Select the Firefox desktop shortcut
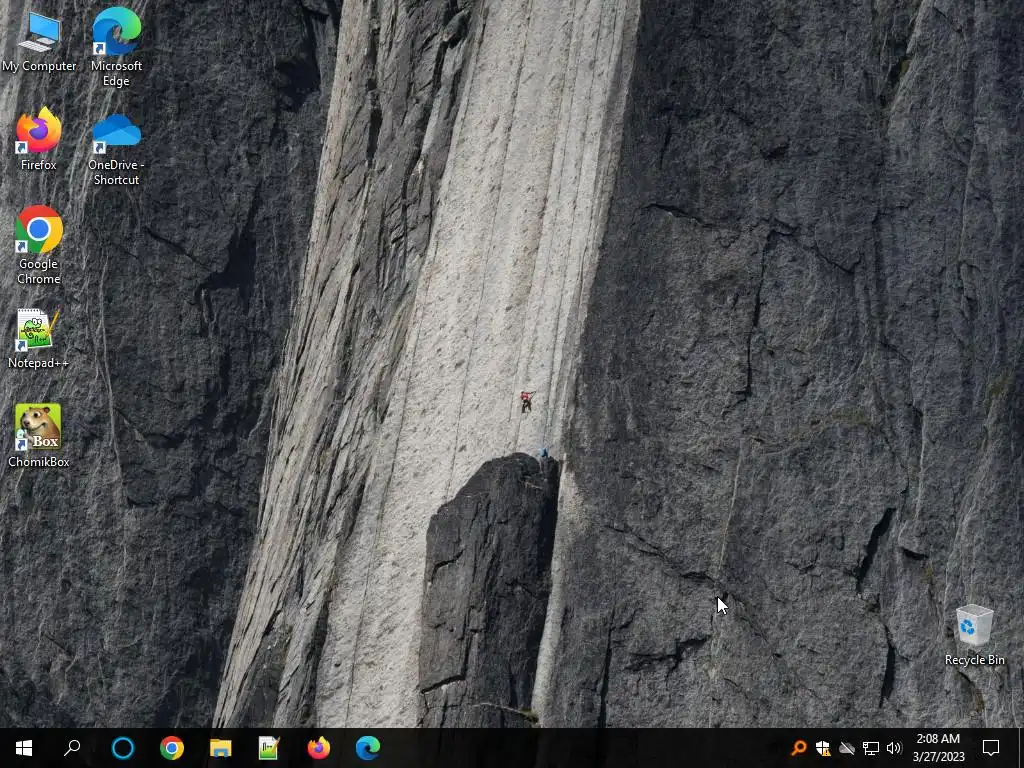Image resolution: width=1024 pixels, height=768 pixels. point(39,139)
